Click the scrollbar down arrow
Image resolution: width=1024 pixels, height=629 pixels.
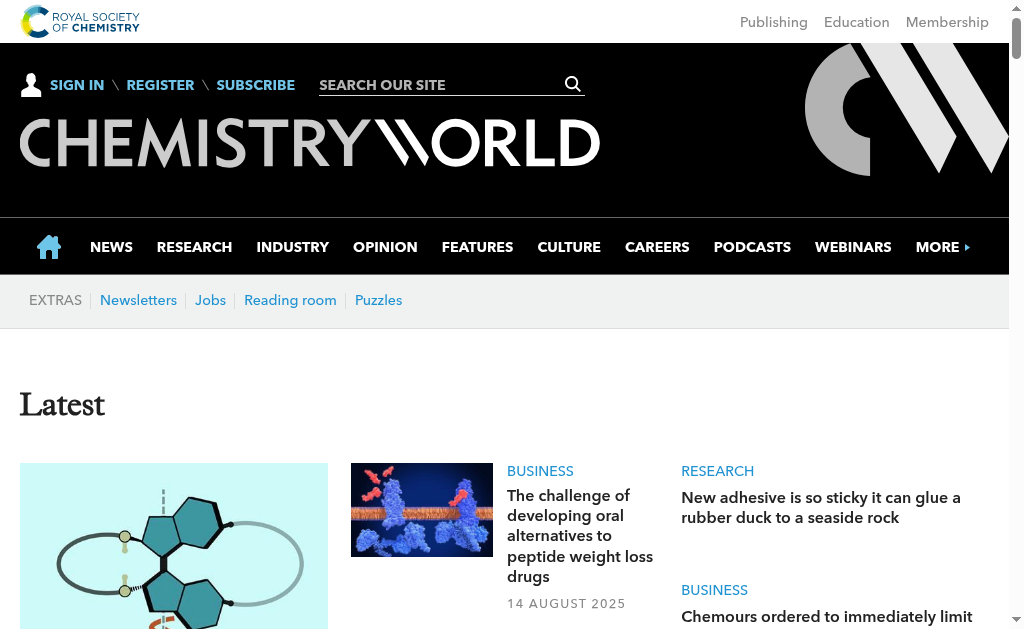pos(1016,620)
